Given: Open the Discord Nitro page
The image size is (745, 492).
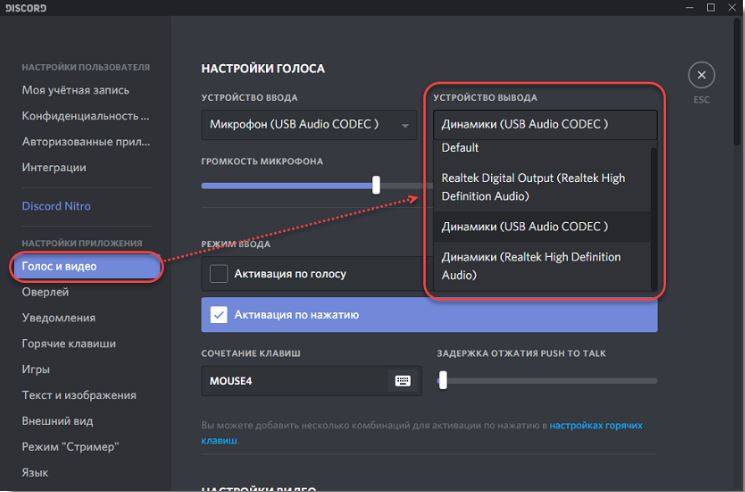Looking at the screenshot, I should (56, 206).
